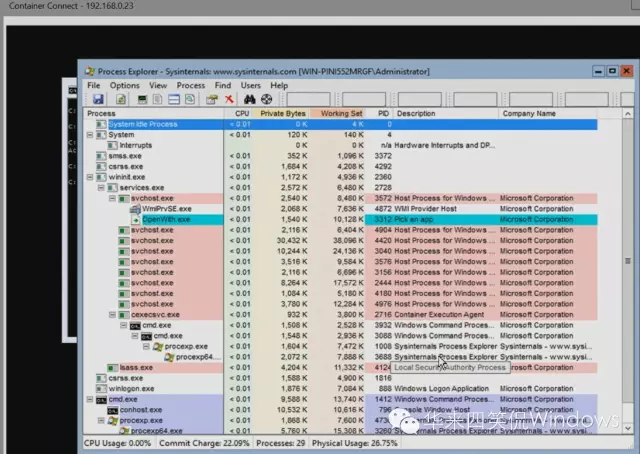Collapse the cmd.exe PID 3088 node

(135, 336)
